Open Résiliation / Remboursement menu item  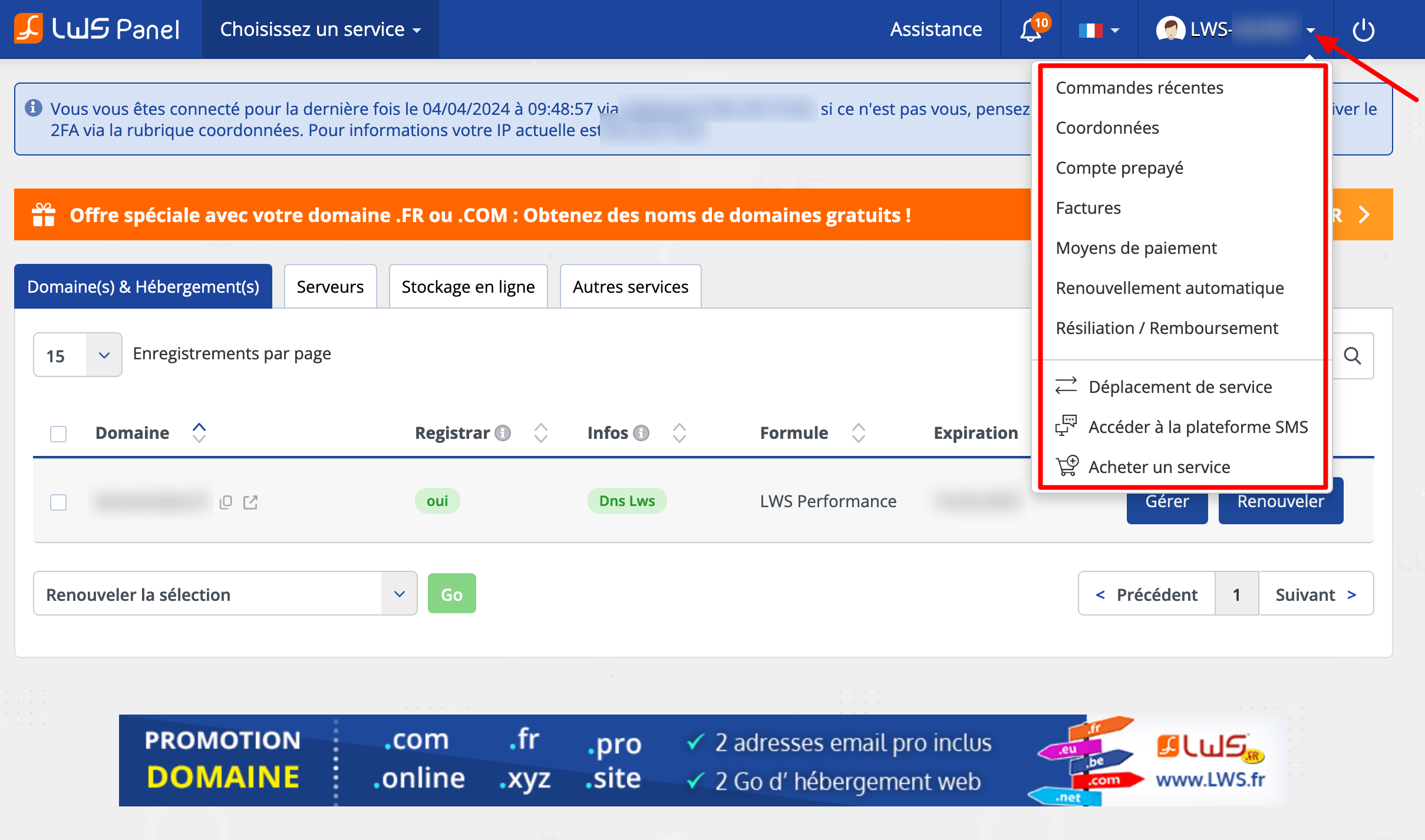point(1167,328)
